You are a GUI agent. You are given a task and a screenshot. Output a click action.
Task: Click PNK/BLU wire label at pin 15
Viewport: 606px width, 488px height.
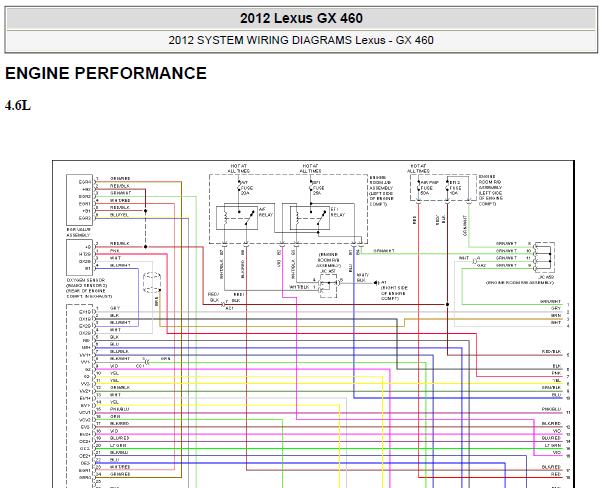[119, 409]
